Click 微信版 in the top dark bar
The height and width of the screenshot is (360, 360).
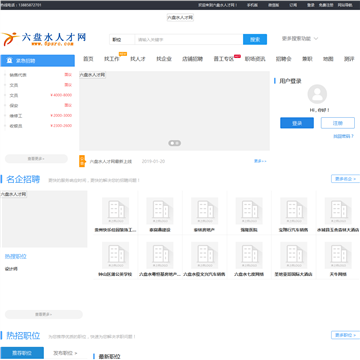click(274, 5)
